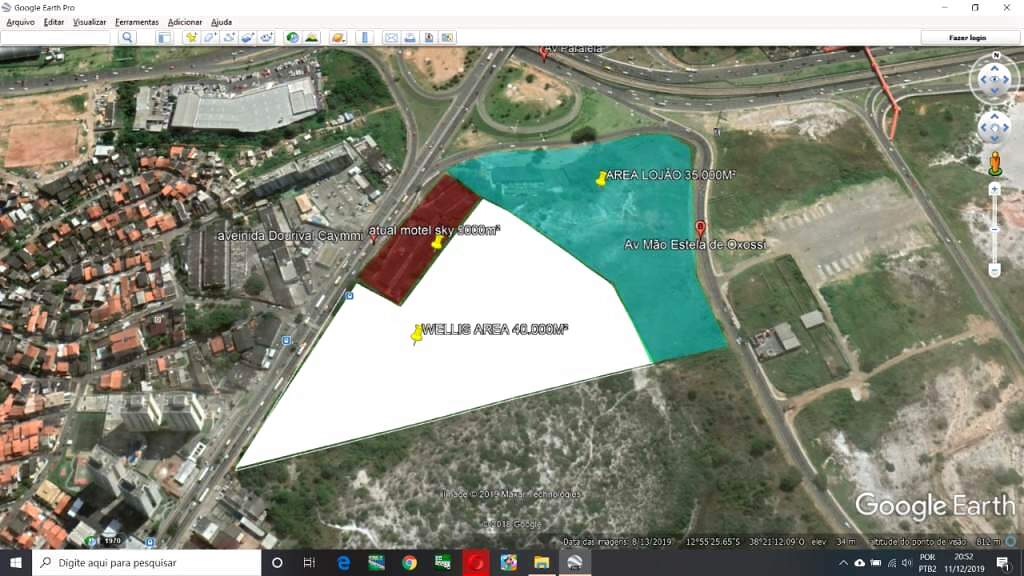Open the Adicionar menu

click(185, 22)
